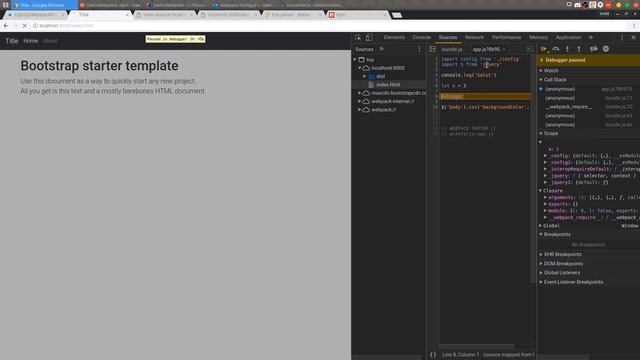Expand the dist folder

pos(364,76)
